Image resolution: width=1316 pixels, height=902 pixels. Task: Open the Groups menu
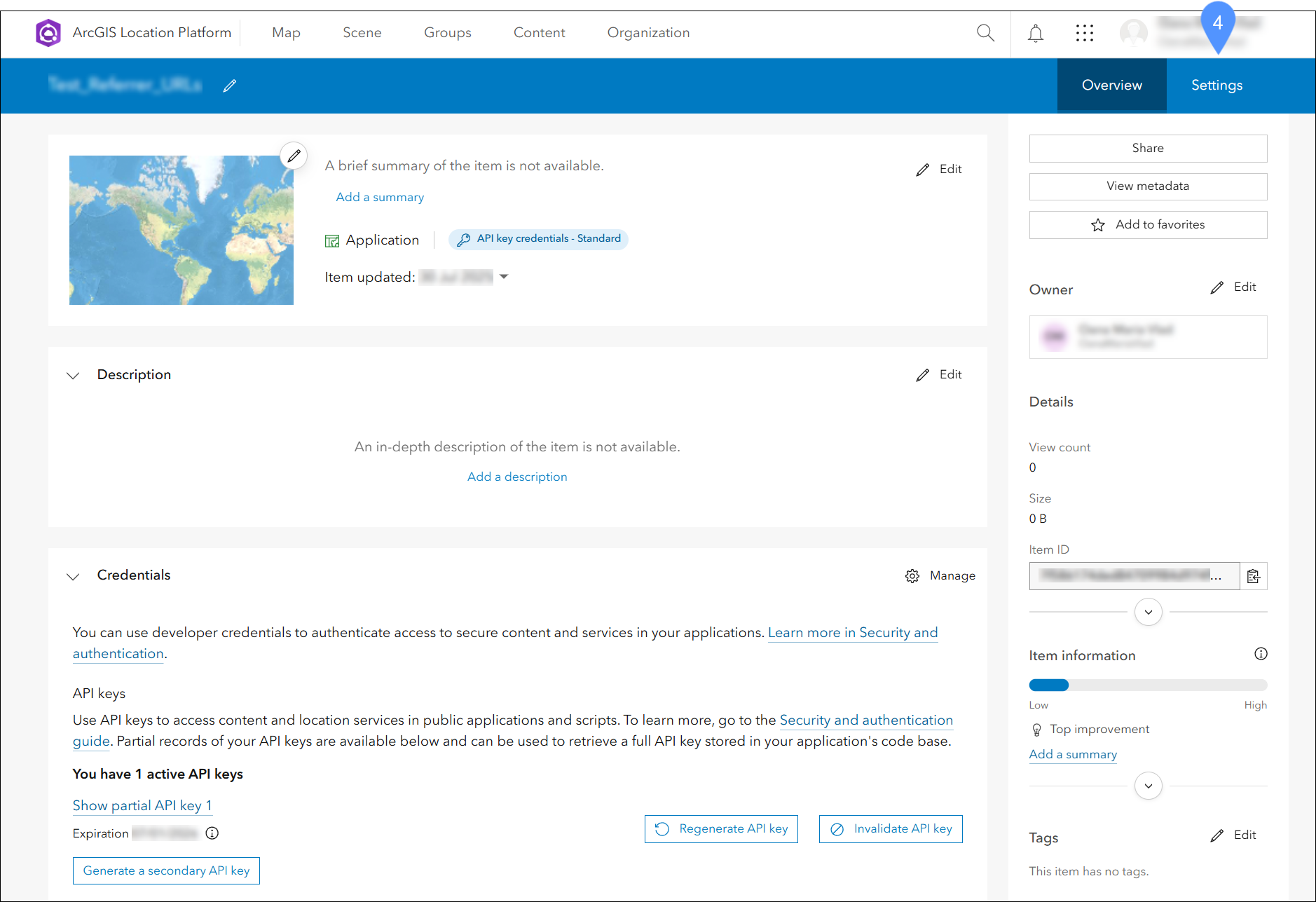pos(448,33)
